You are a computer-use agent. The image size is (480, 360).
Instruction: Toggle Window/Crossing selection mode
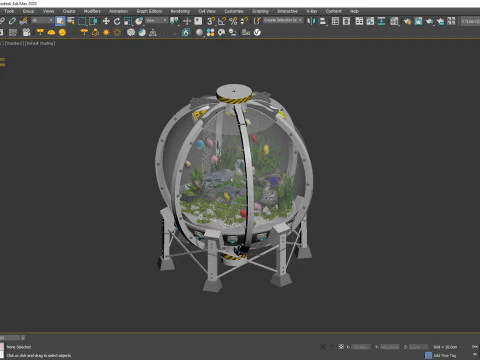tap(93, 21)
